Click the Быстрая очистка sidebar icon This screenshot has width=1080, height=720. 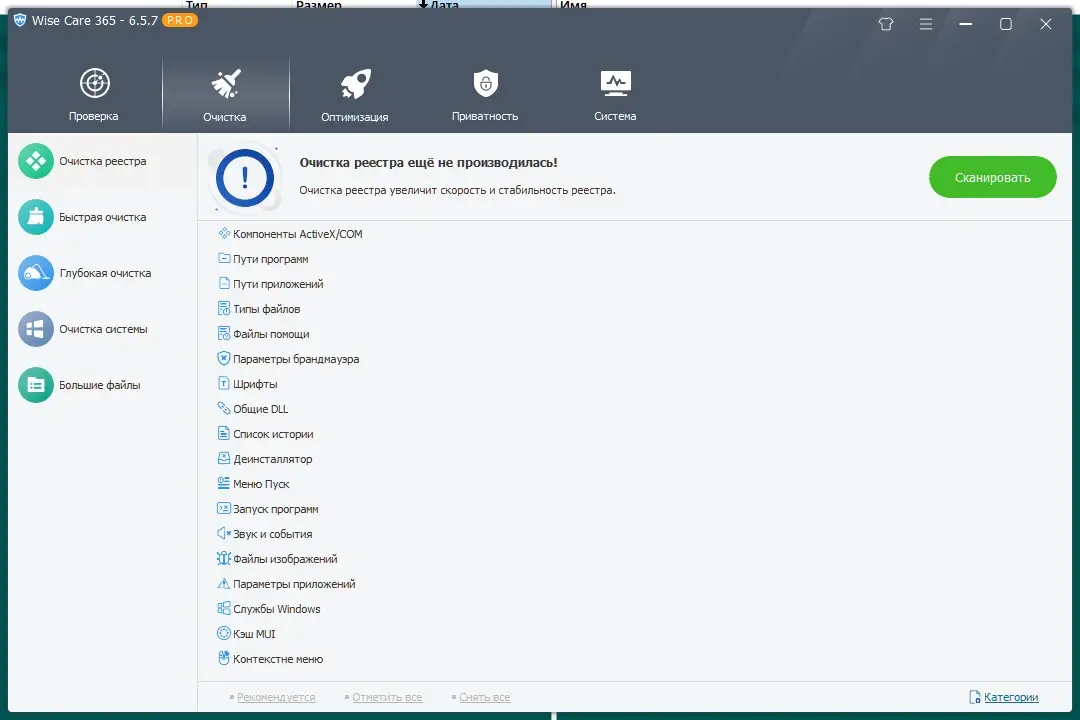[x=36, y=217]
